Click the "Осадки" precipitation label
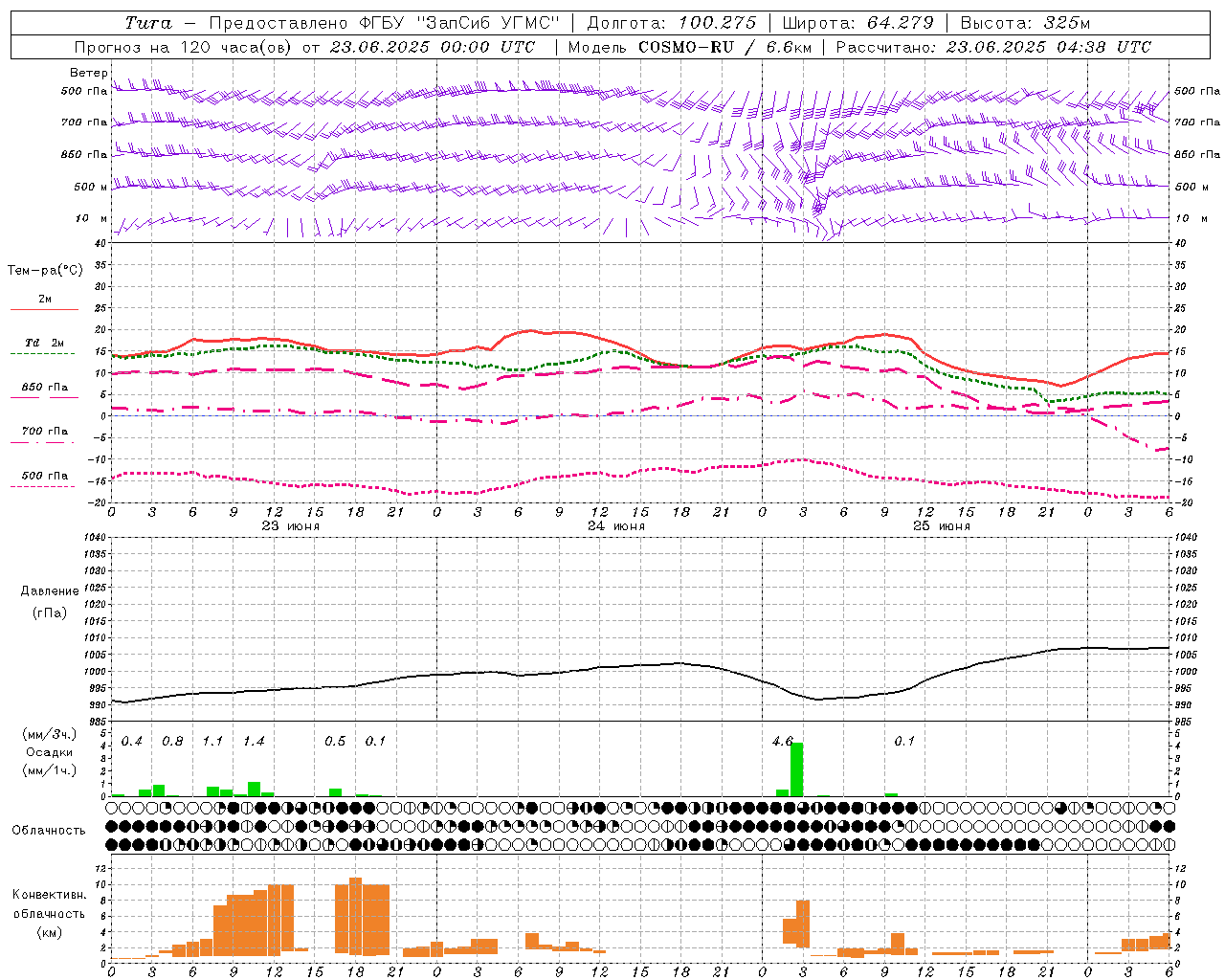 point(50,752)
